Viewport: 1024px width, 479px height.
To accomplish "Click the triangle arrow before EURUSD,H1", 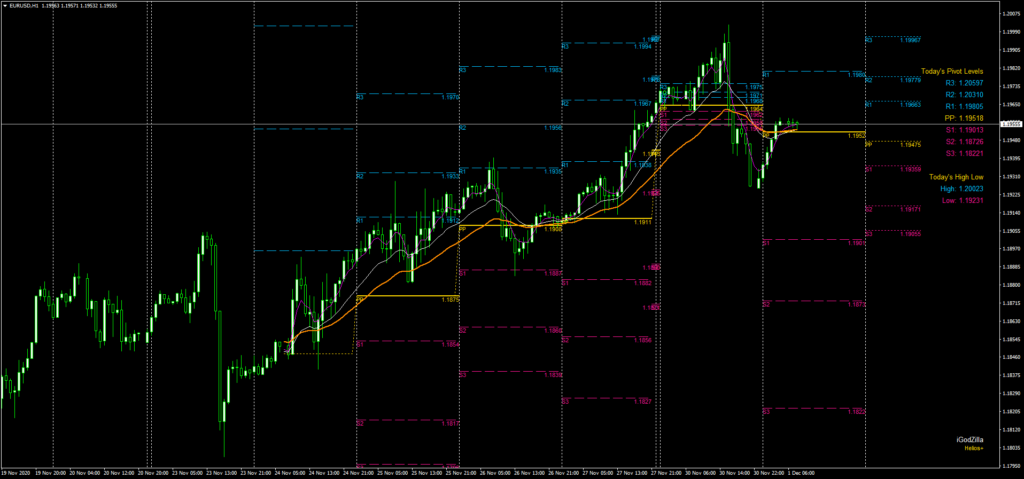I will pyautogui.click(x=5, y=5).
